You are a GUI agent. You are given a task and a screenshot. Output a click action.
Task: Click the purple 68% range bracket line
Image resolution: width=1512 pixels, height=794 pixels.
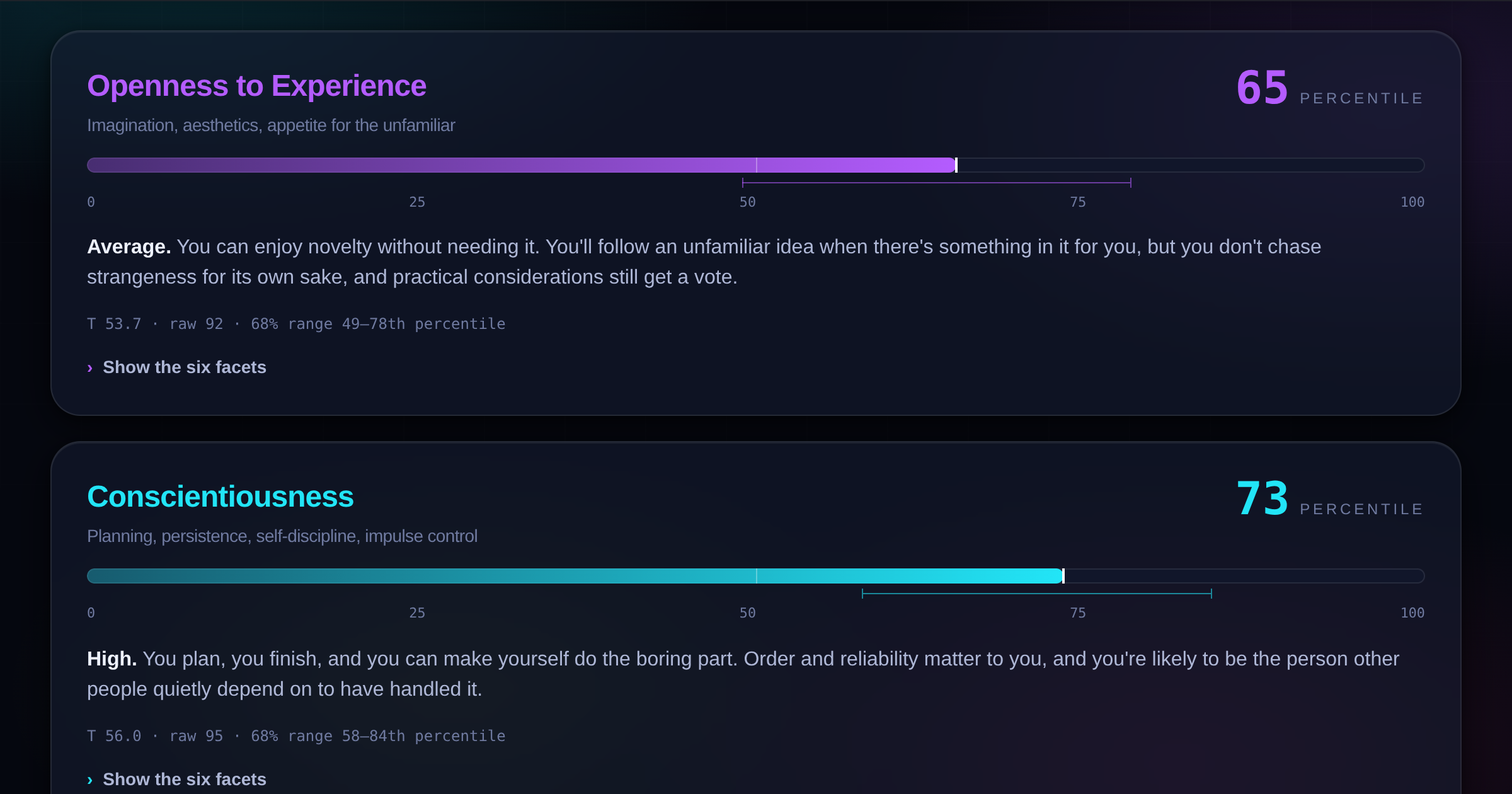937,183
